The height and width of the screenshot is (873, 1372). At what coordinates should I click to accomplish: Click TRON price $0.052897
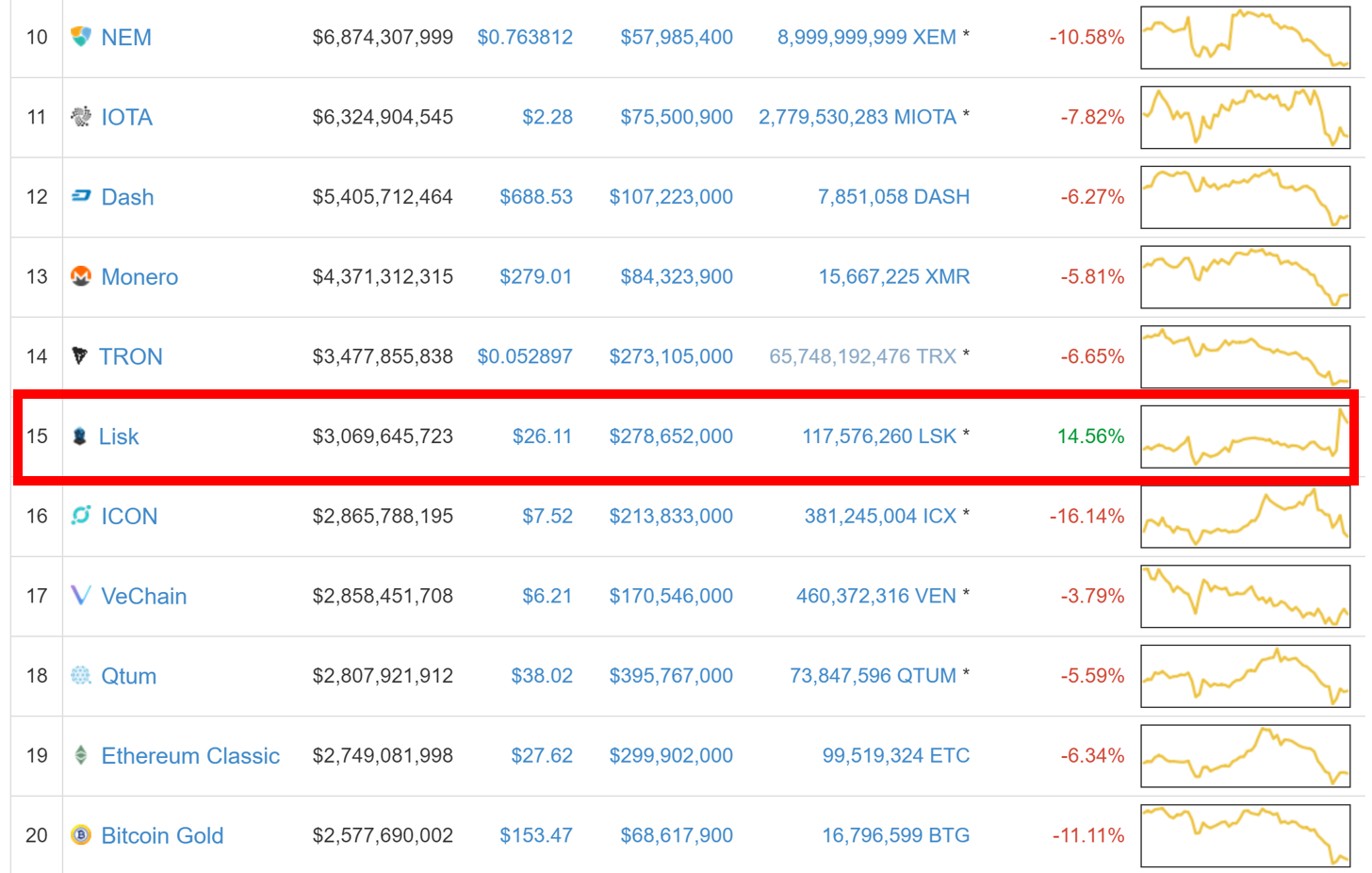click(x=525, y=356)
